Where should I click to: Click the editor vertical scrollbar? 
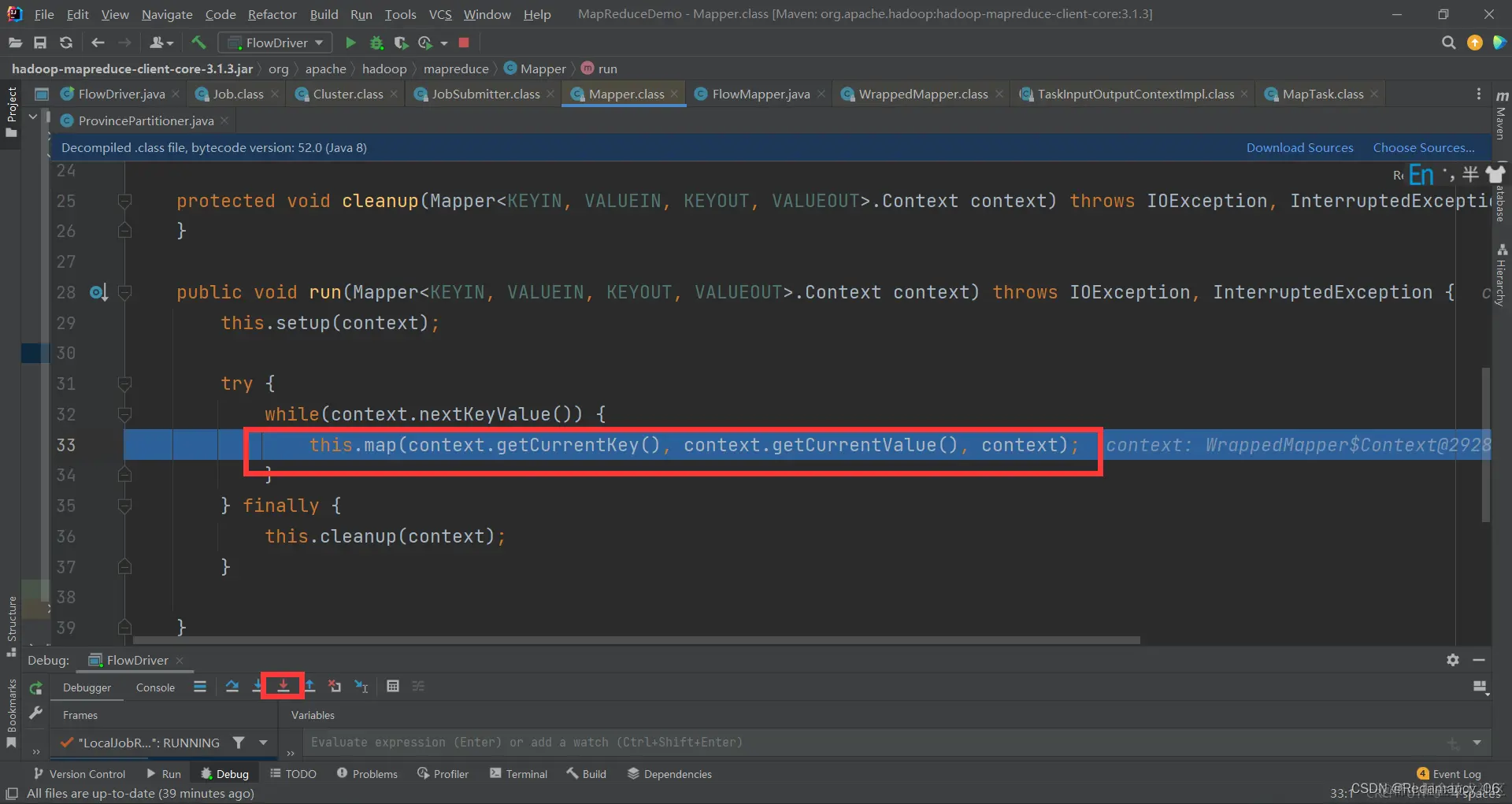point(1485,445)
